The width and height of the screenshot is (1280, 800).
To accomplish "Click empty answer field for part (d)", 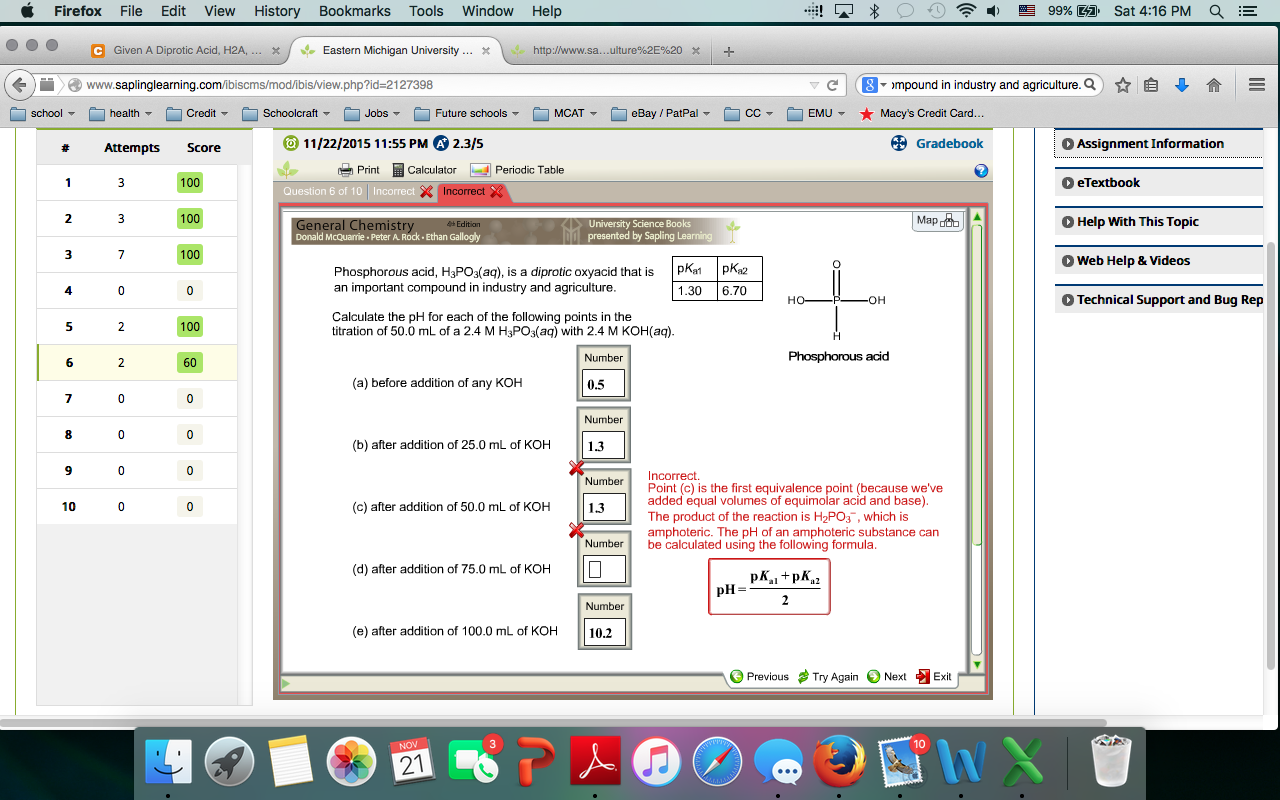I will pos(603,570).
